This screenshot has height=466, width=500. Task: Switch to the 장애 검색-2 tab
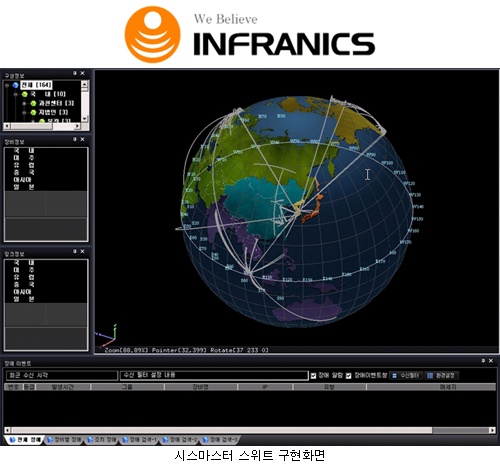180,440
